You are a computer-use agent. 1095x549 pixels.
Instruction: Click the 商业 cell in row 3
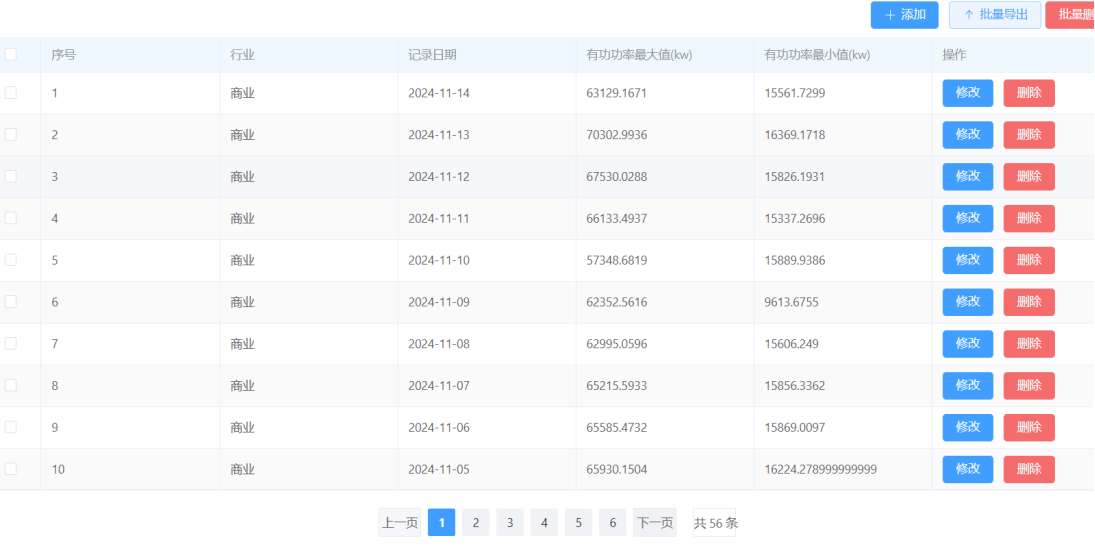(x=242, y=177)
